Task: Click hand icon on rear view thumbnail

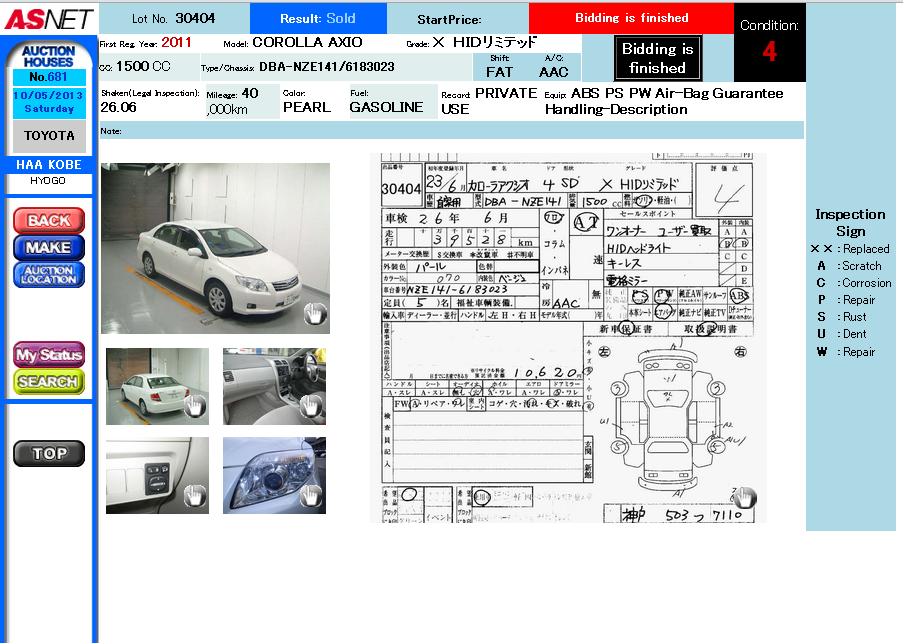Action: 195,406
